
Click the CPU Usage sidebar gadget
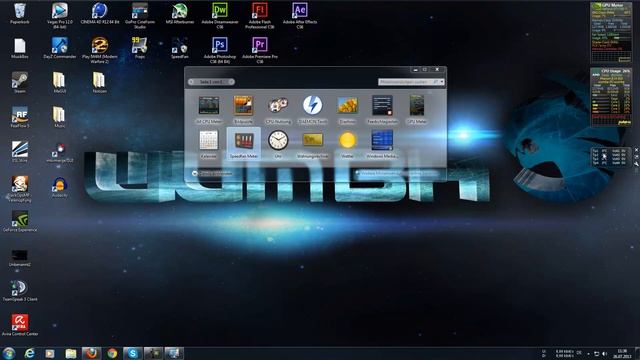click(611, 97)
